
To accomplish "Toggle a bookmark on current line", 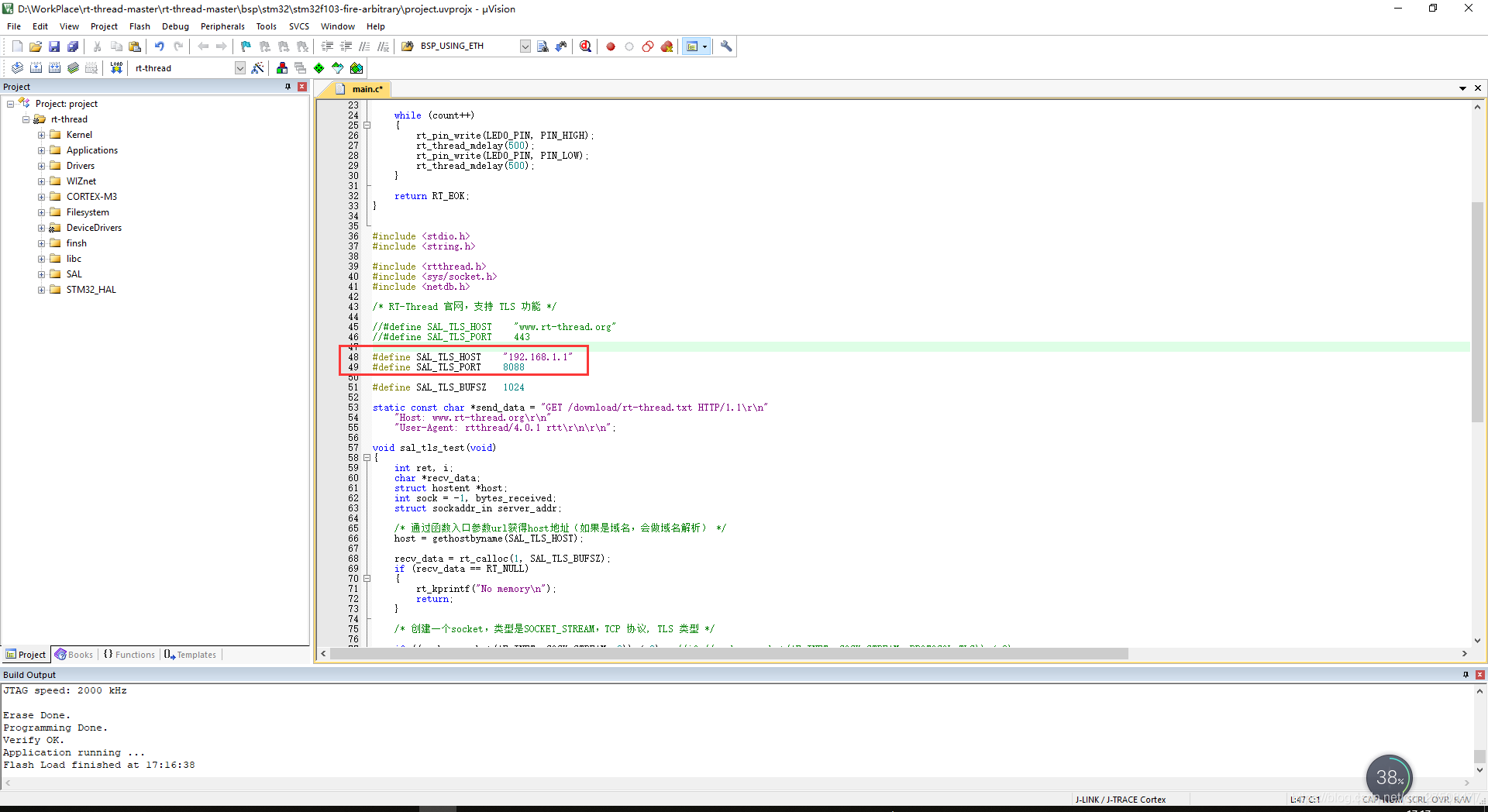I will pyautogui.click(x=245, y=46).
